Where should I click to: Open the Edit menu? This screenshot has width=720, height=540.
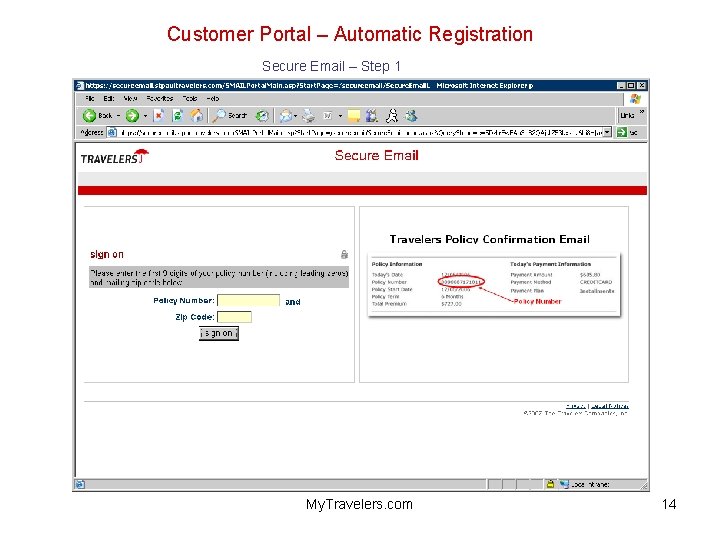click(x=109, y=98)
